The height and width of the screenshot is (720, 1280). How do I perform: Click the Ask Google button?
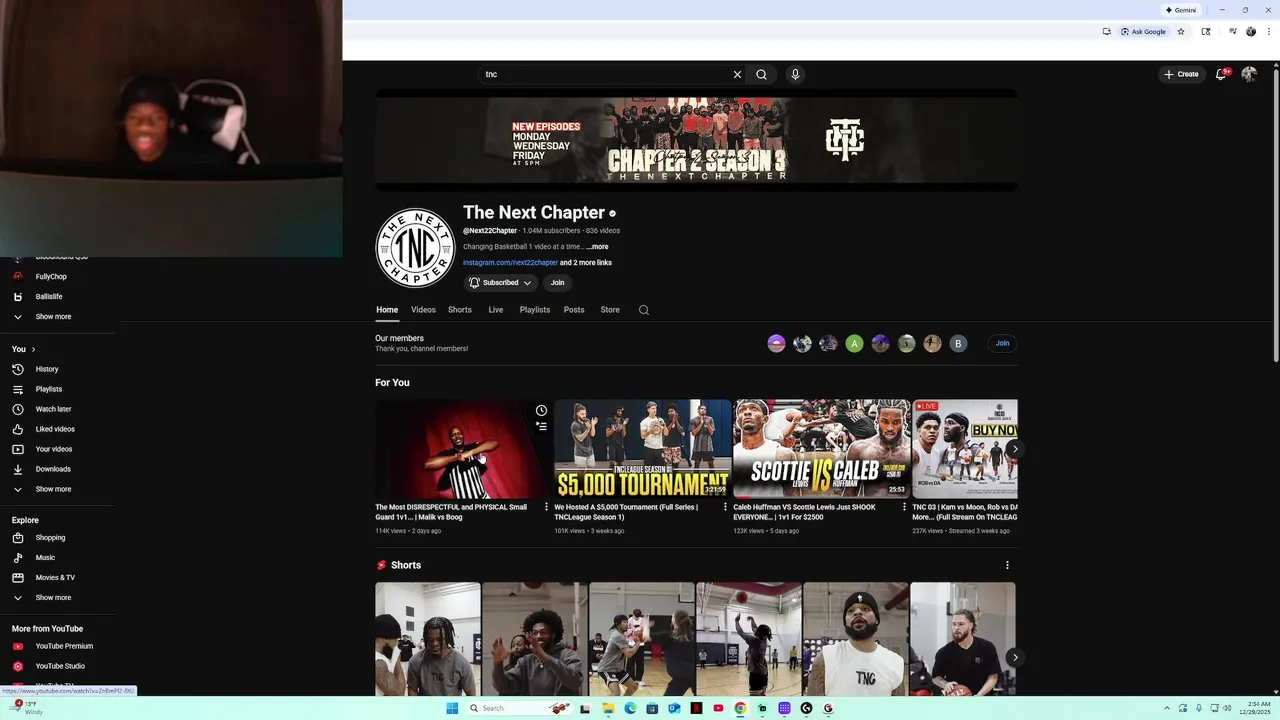tap(1143, 31)
